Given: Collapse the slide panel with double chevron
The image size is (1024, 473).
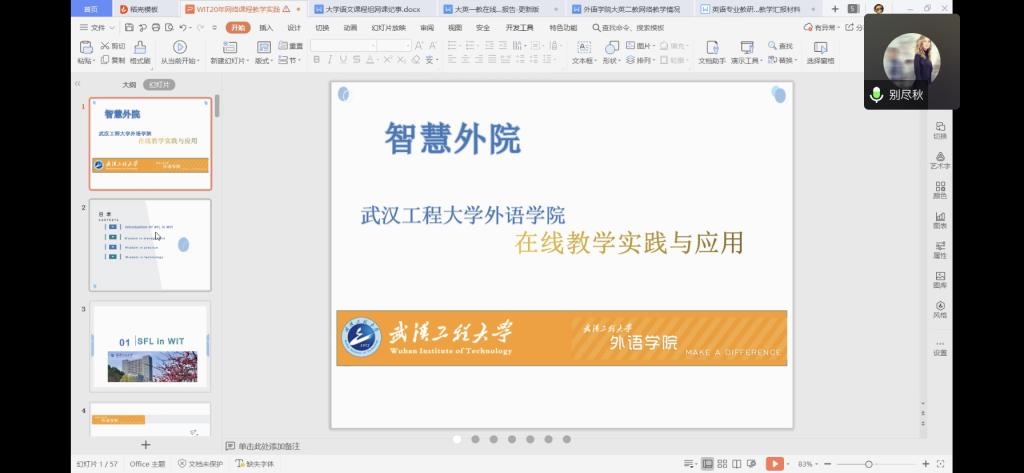Looking at the screenshot, I should [78, 84].
